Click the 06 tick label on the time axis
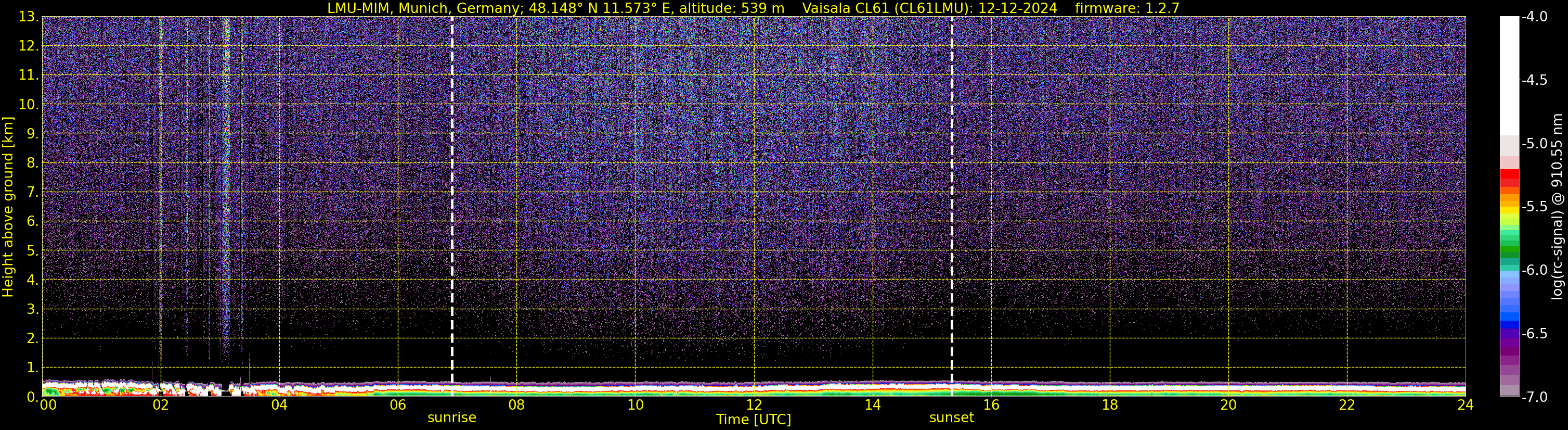 (397, 406)
